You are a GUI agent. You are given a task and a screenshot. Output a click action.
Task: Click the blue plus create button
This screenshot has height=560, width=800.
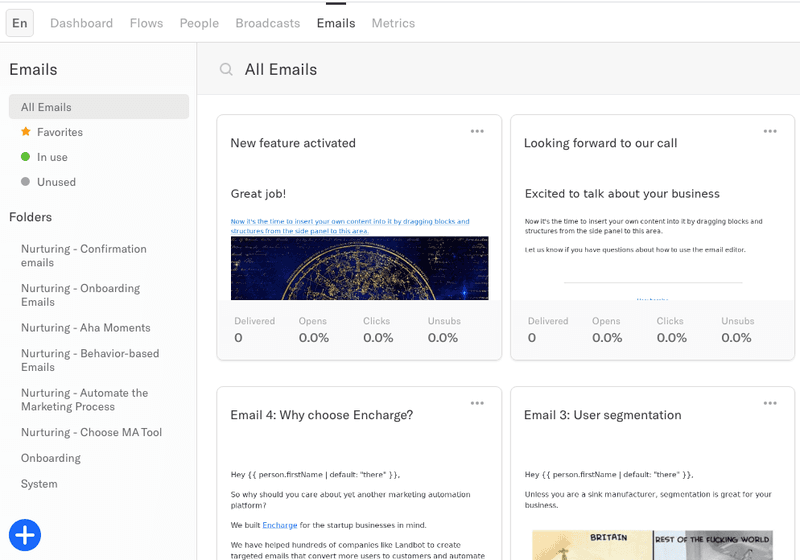[x=26, y=535]
